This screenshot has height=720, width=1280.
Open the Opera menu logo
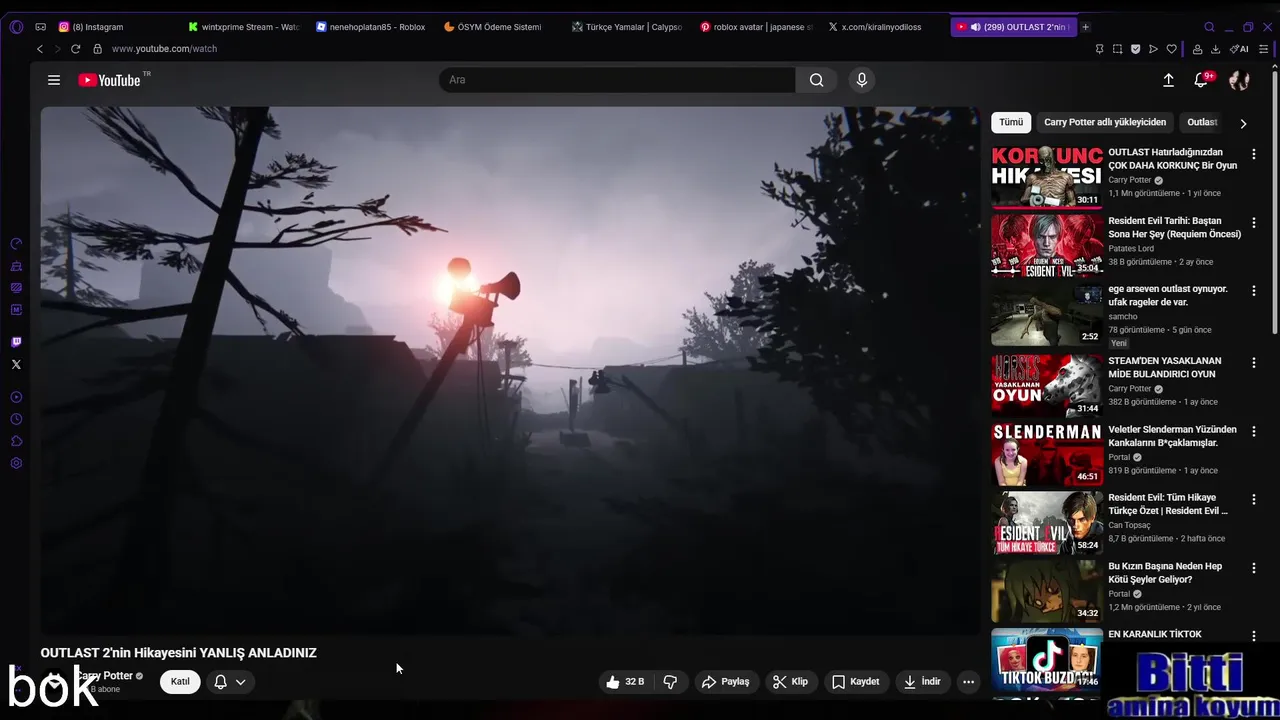16,27
